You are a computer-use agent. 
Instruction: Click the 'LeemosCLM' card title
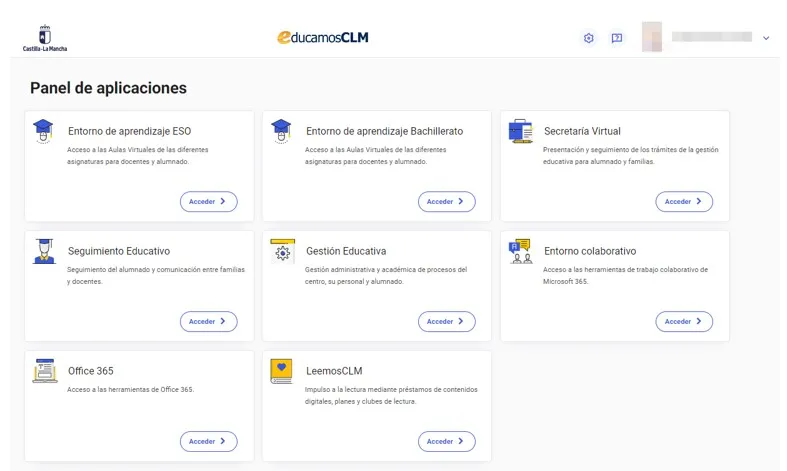(x=334, y=371)
